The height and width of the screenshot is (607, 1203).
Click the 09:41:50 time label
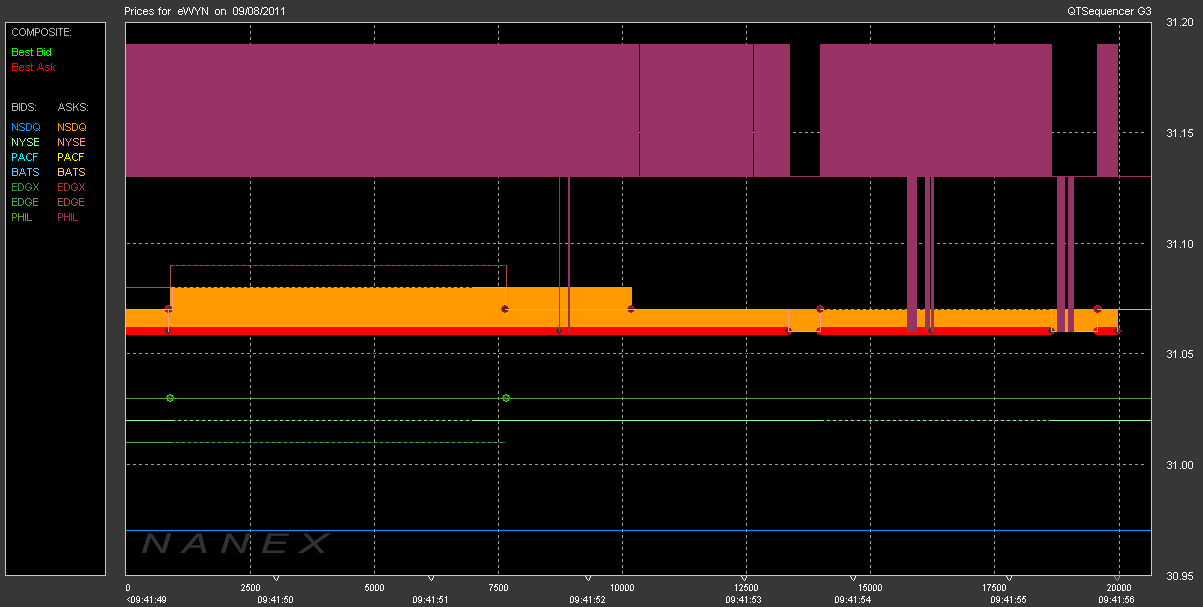pyautogui.click(x=276, y=600)
